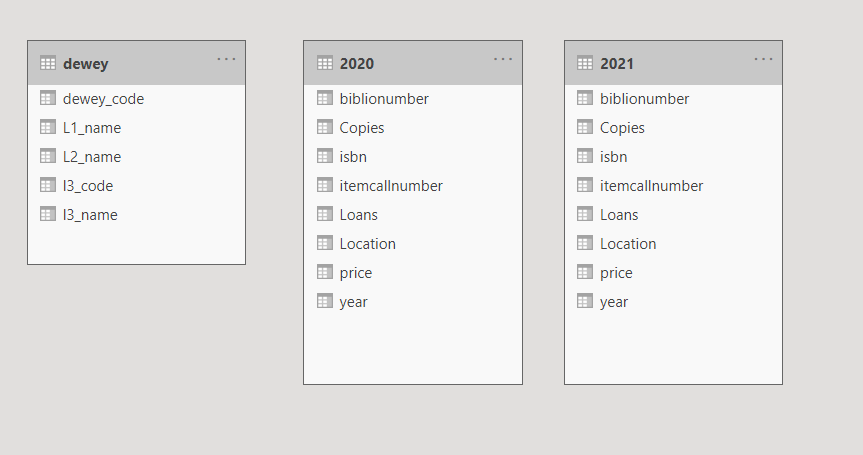
Task: Select the Copies field in 2021 table
Action: click(622, 128)
